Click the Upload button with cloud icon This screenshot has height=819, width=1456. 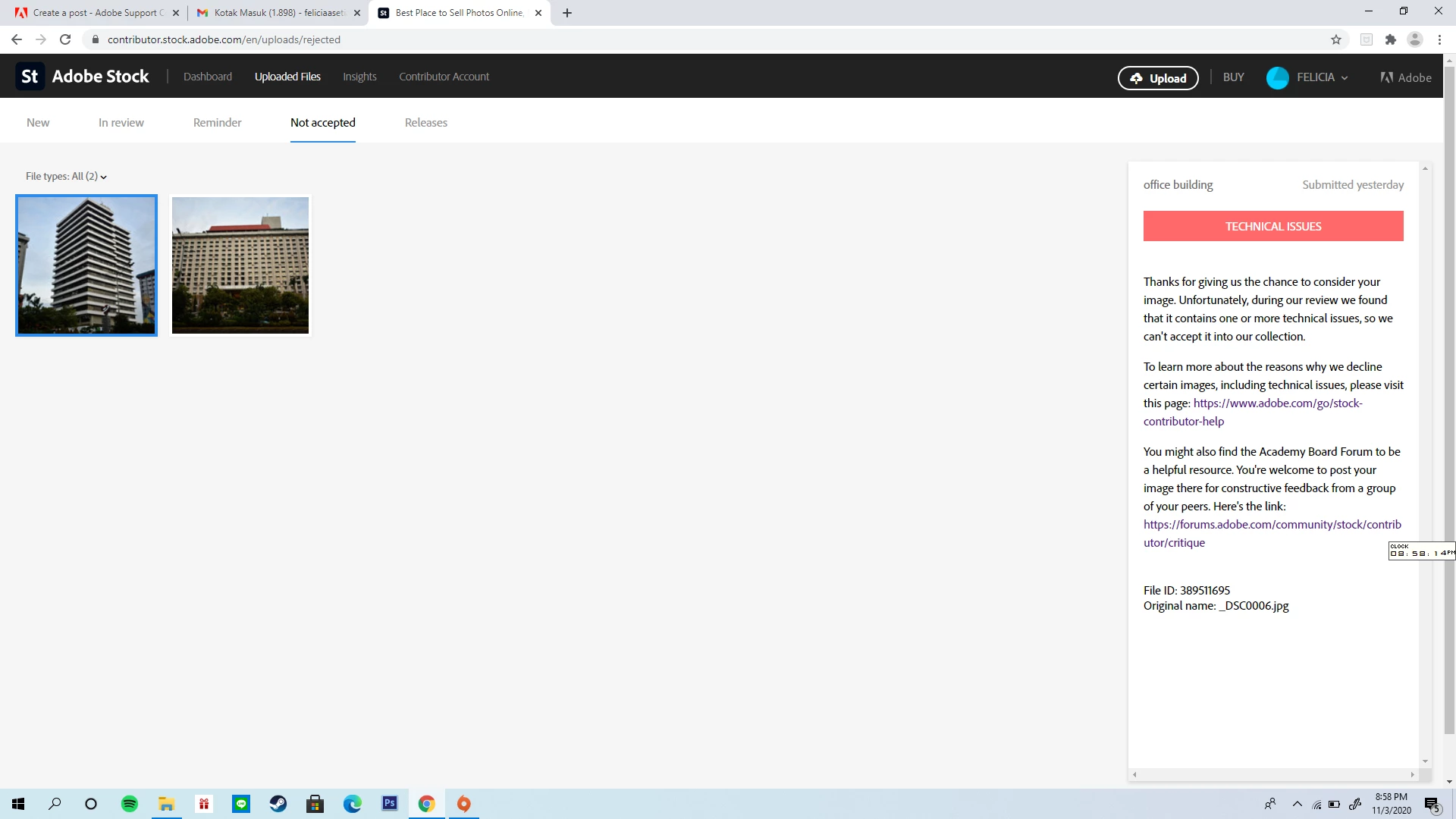(1157, 78)
